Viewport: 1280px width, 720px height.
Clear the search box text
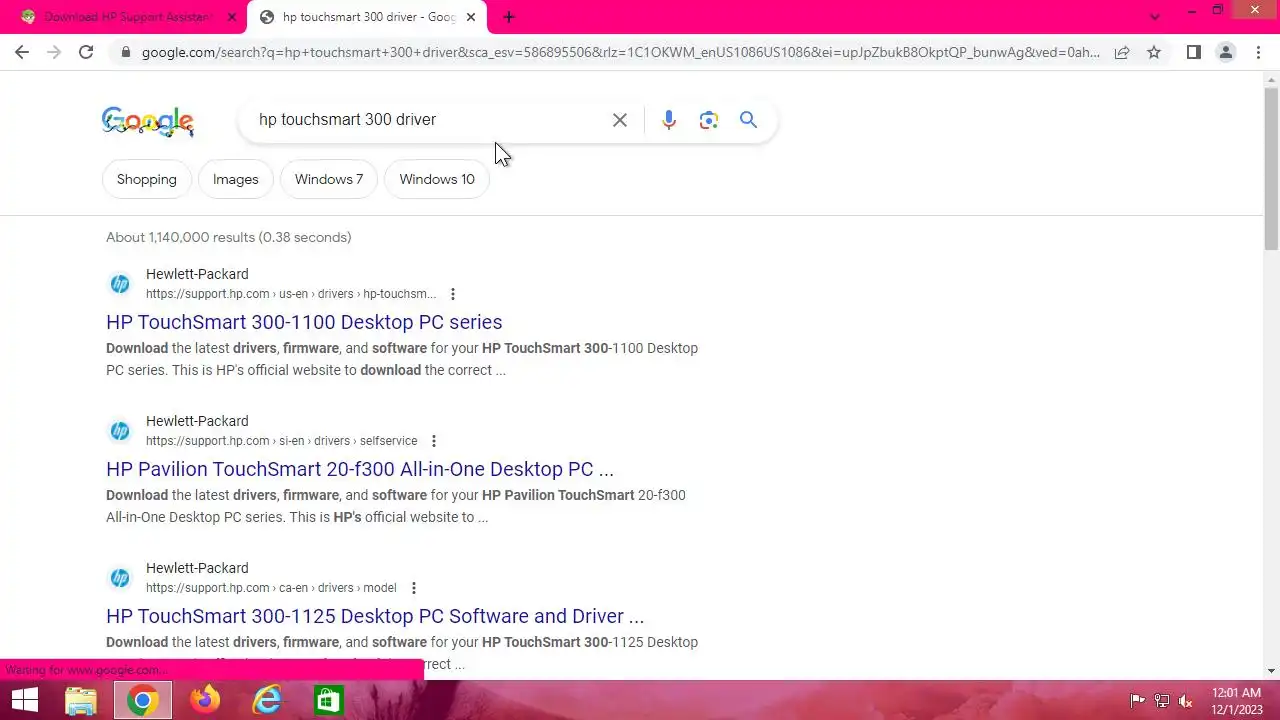tap(620, 120)
